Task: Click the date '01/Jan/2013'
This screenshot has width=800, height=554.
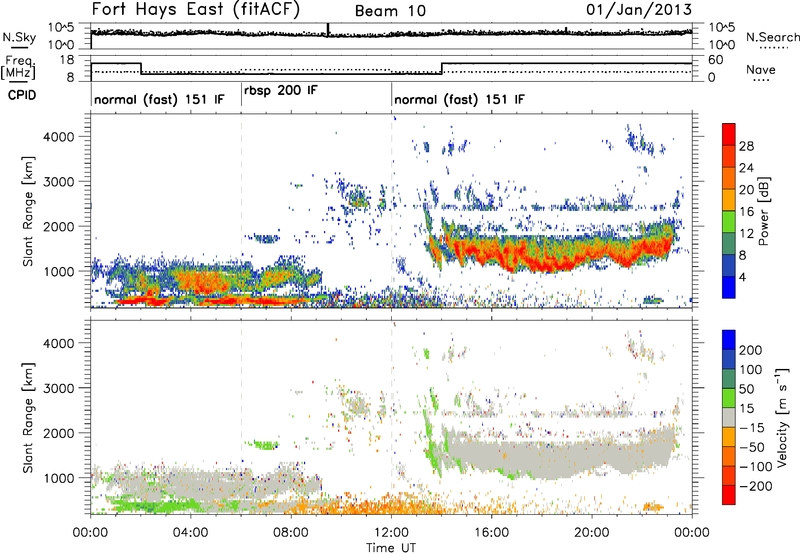Action: [639, 9]
